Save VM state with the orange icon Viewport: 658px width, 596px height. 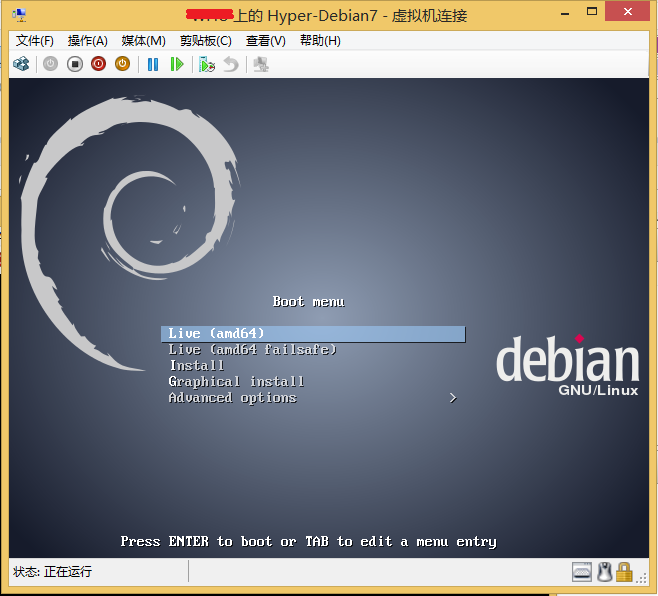(123, 64)
